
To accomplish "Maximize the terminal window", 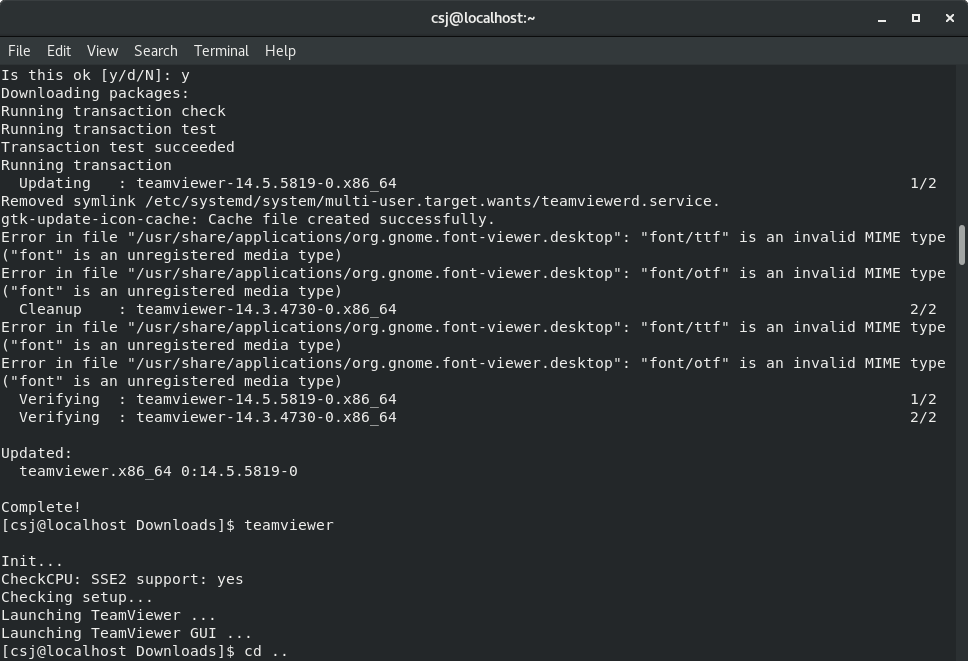I will tap(916, 19).
